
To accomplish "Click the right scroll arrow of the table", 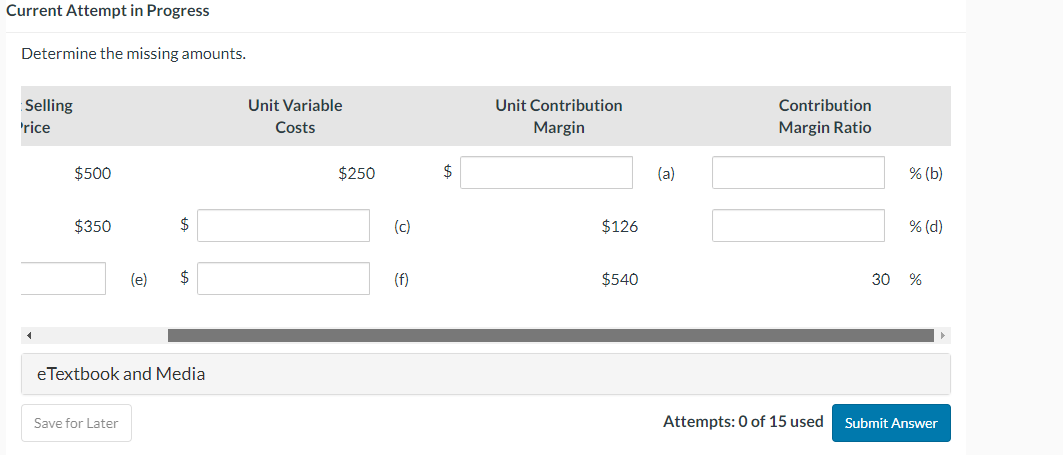I will tap(939, 335).
